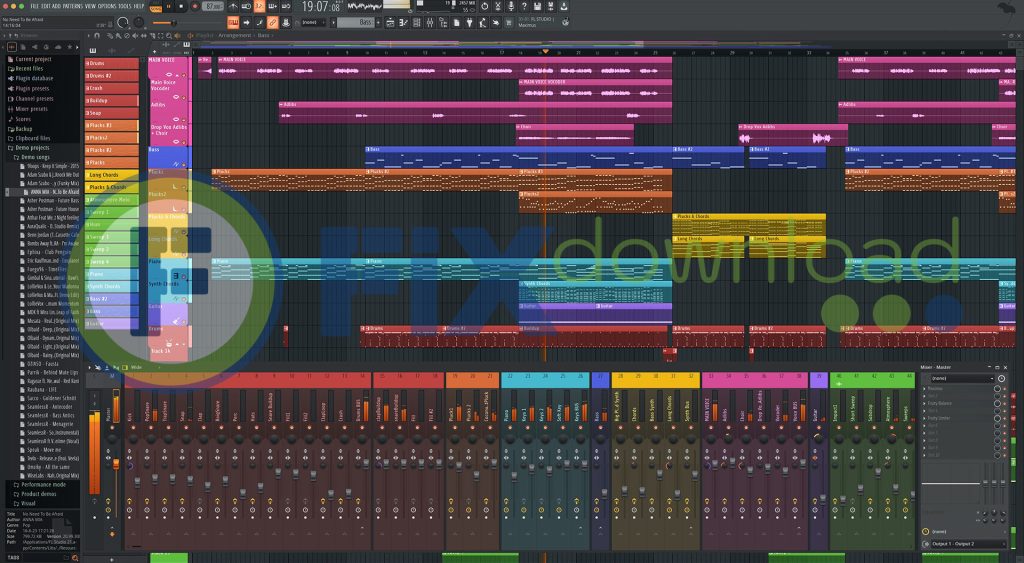Click the red Record button
Screen dimensions: 1024x563
[195, 7]
